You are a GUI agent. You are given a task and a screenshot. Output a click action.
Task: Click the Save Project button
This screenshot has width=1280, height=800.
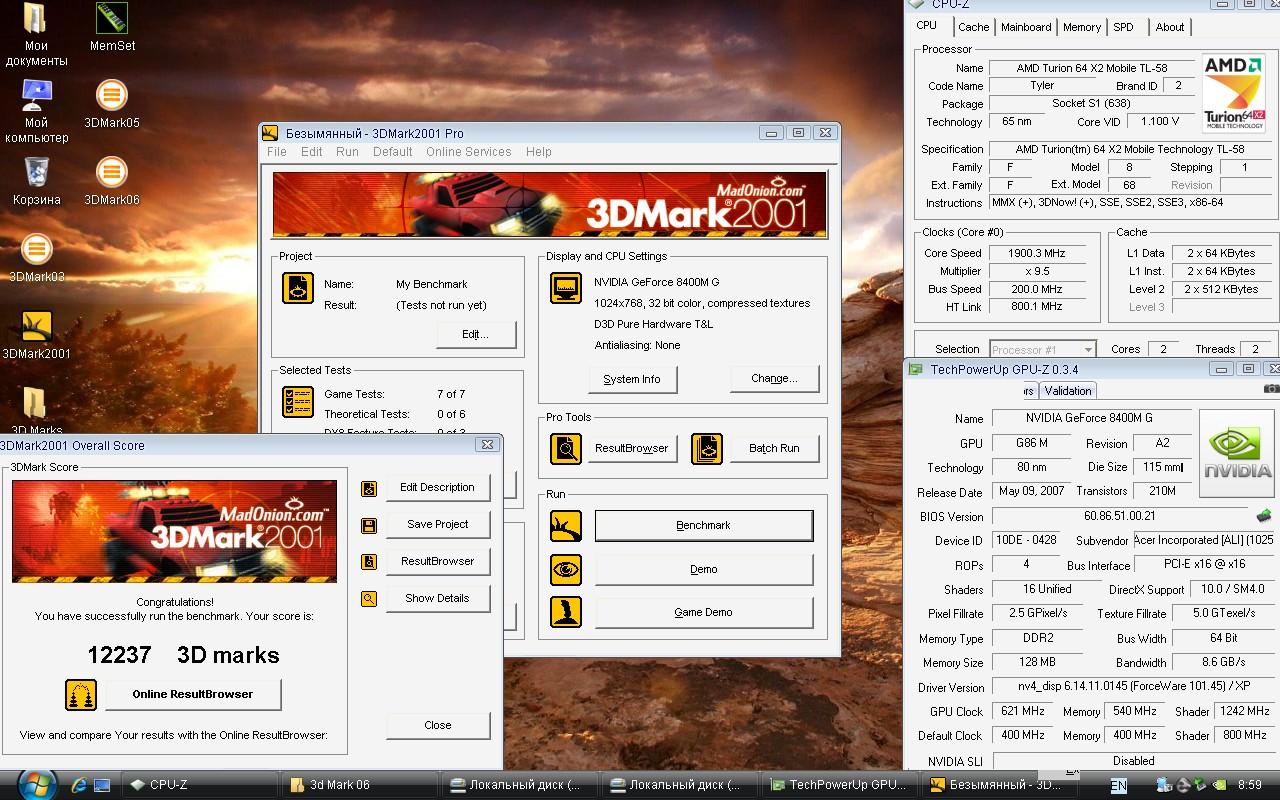pos(437,524)
